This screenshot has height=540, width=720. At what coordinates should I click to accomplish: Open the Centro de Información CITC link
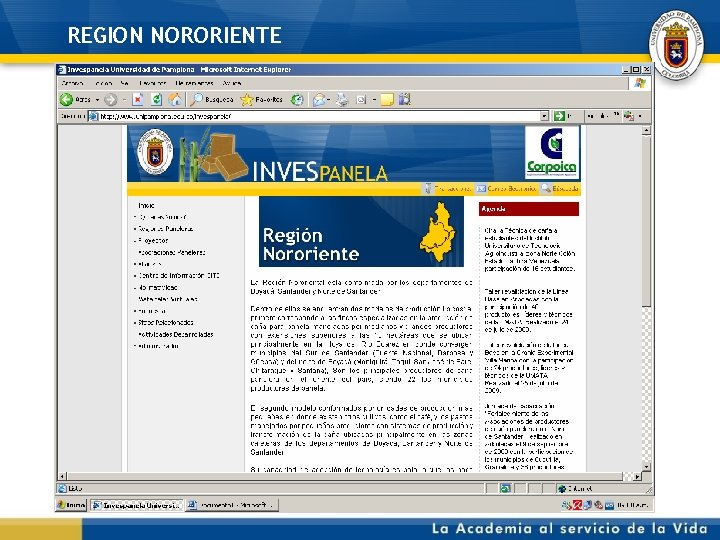tap(179, 276)
